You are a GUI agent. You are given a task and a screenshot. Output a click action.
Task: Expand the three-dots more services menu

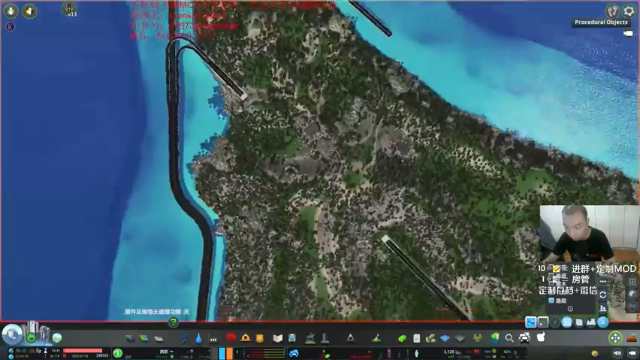(x=213, y=339)
